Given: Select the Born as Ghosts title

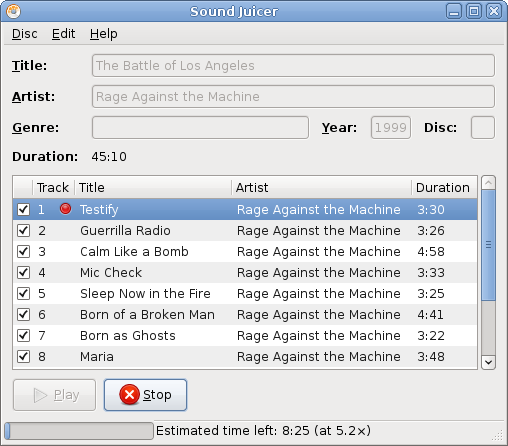Looking at the screenshot, I should point(128,336).
